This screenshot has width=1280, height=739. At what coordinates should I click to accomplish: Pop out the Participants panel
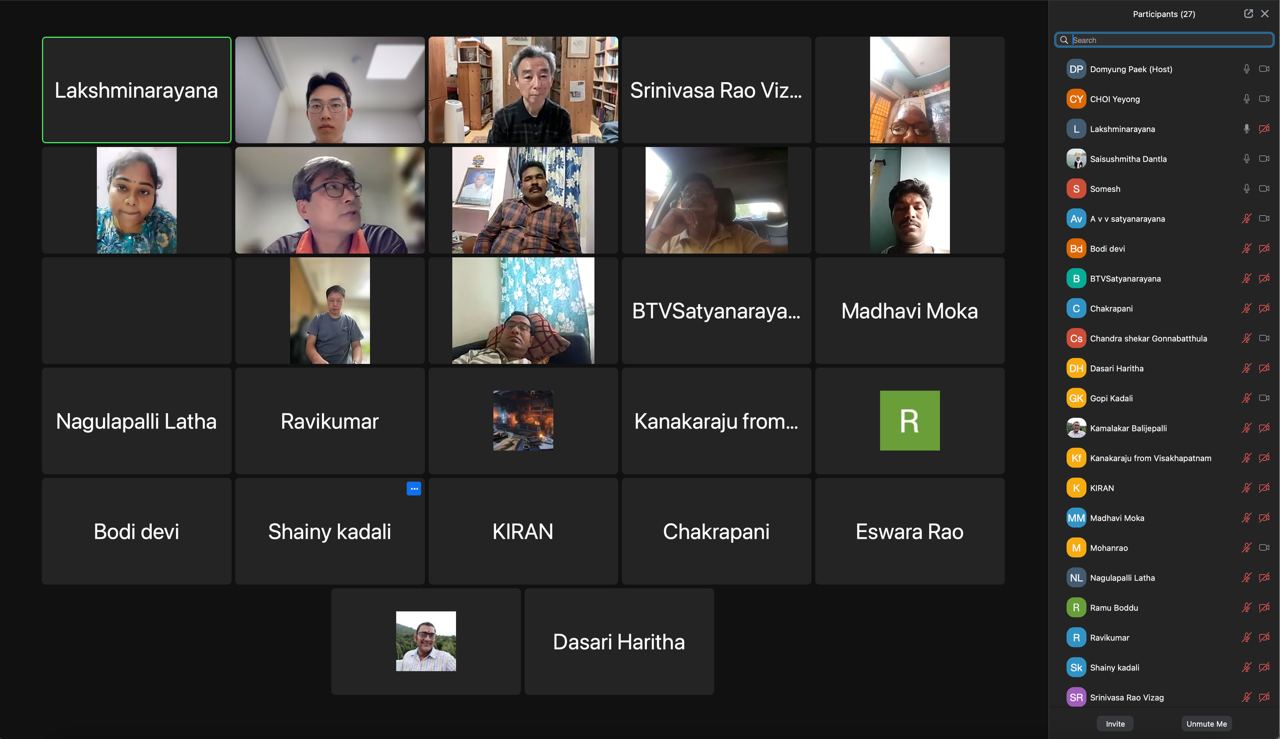click(x=1248, y=14)
